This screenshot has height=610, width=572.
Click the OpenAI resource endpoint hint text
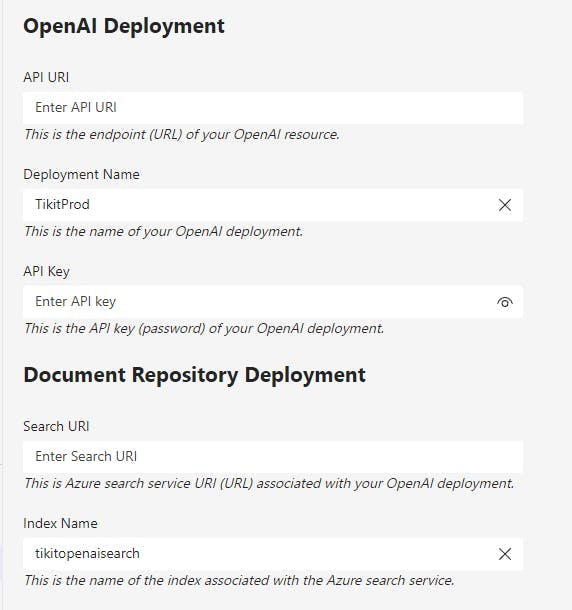(182, 135)
